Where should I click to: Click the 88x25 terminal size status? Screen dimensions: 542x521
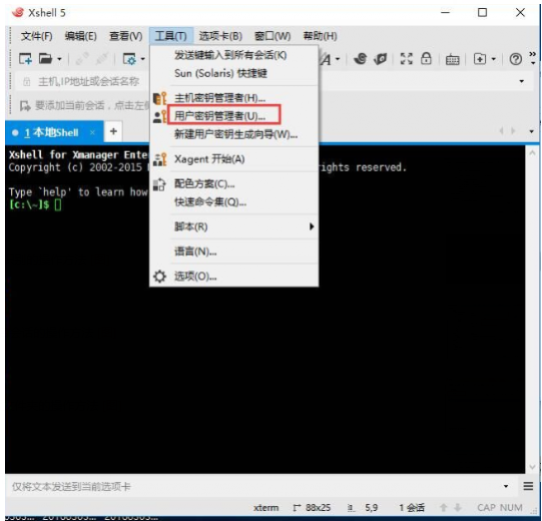coord(312,508)
